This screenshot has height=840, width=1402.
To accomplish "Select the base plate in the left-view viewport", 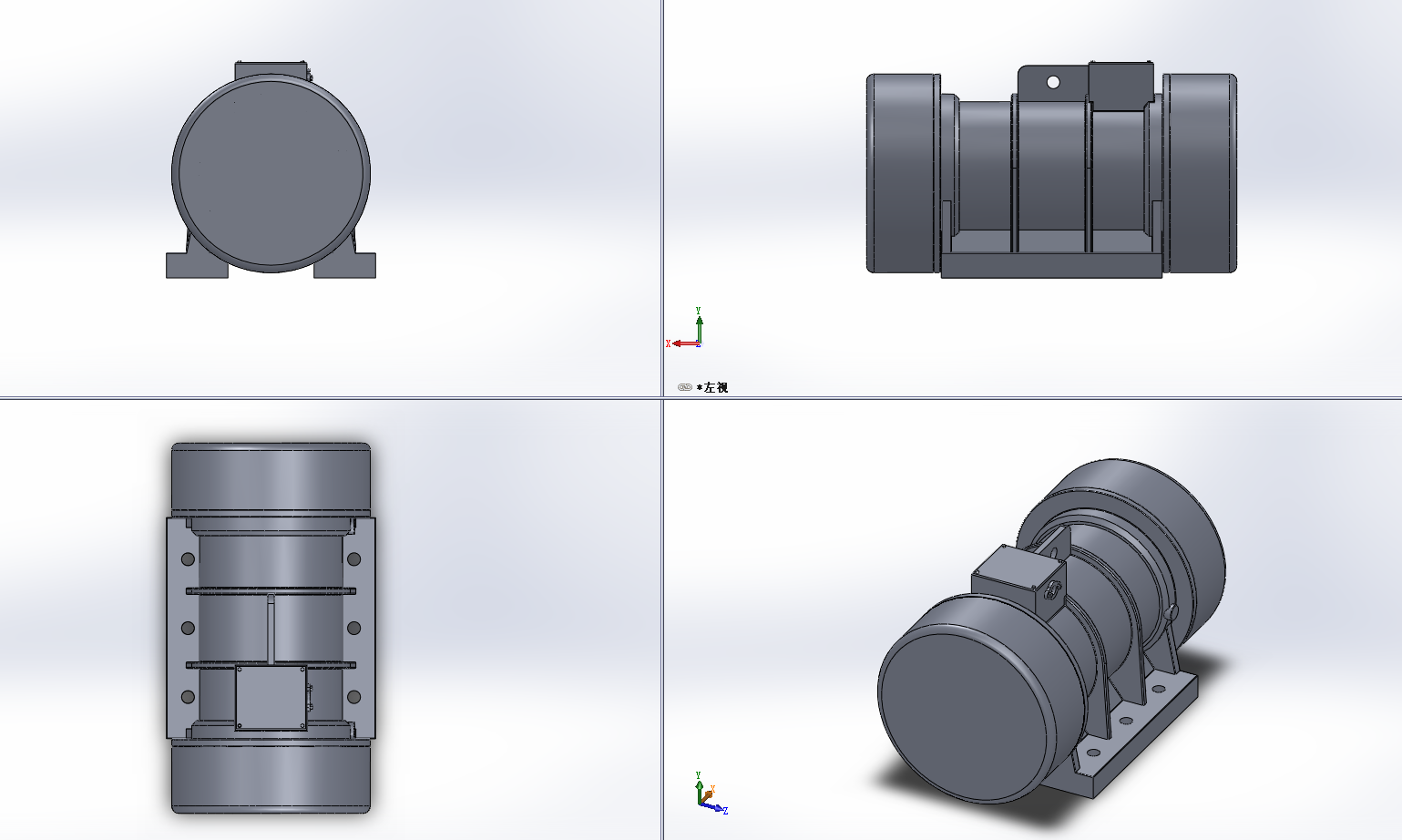I will (1051, 265).
